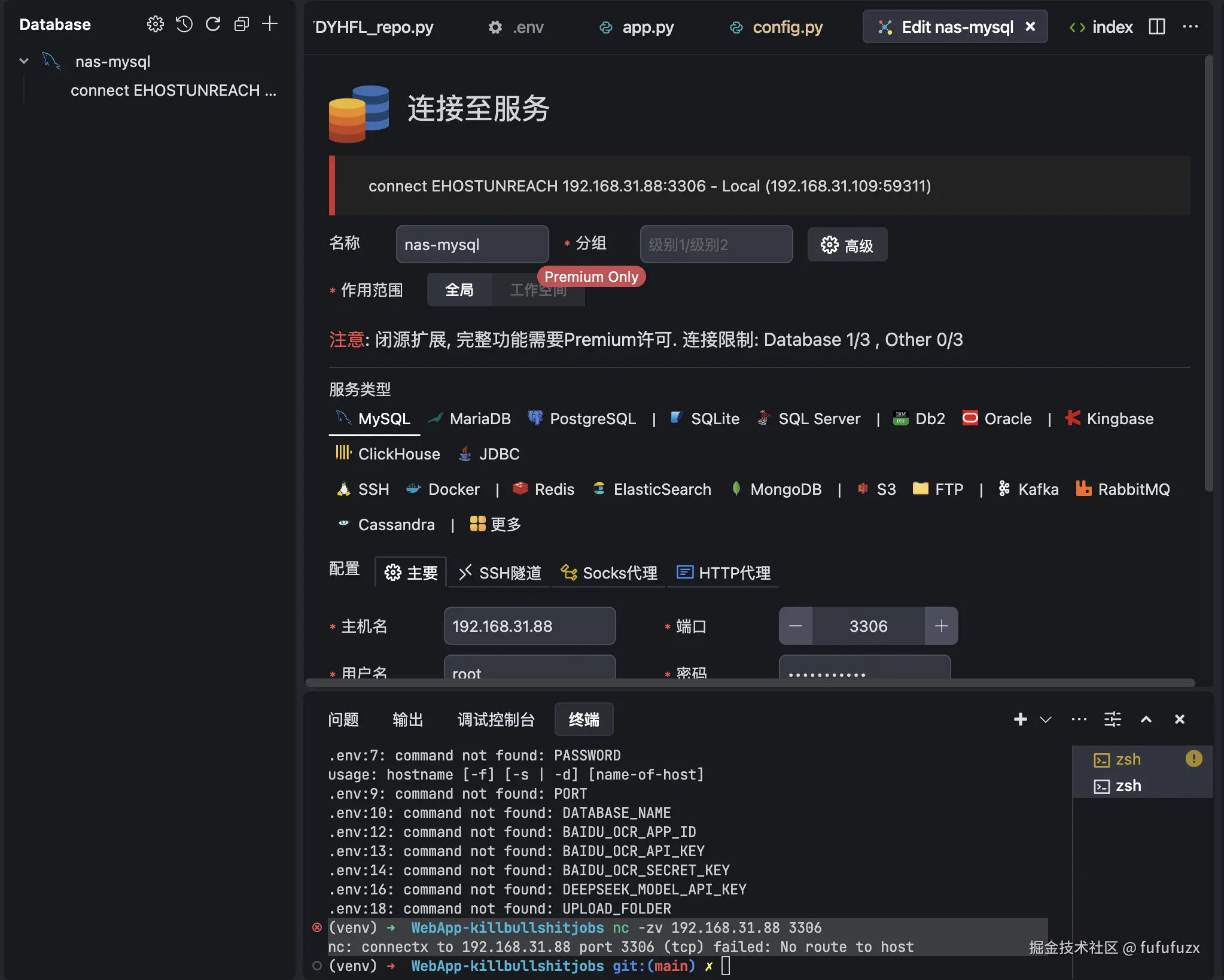
Task: Open query history clock icon
Action: click(184, 24)
